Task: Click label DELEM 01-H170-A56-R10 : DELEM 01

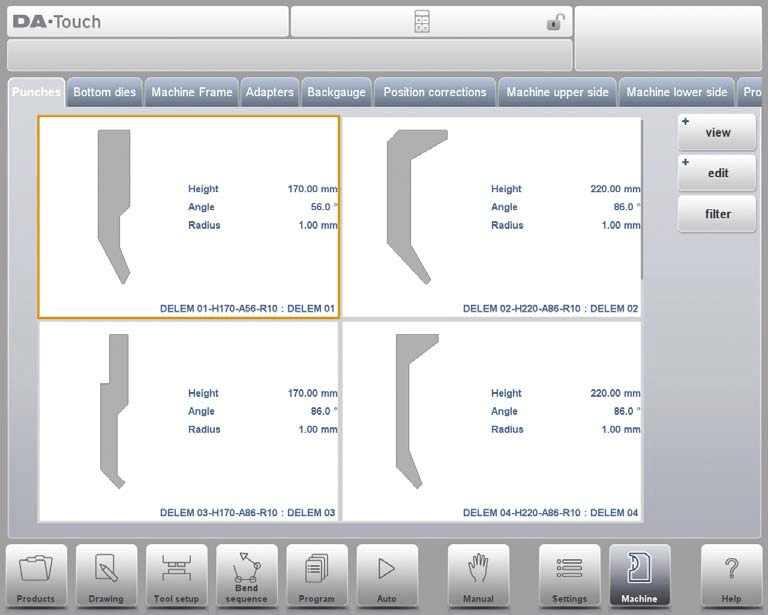Action: 247,308
